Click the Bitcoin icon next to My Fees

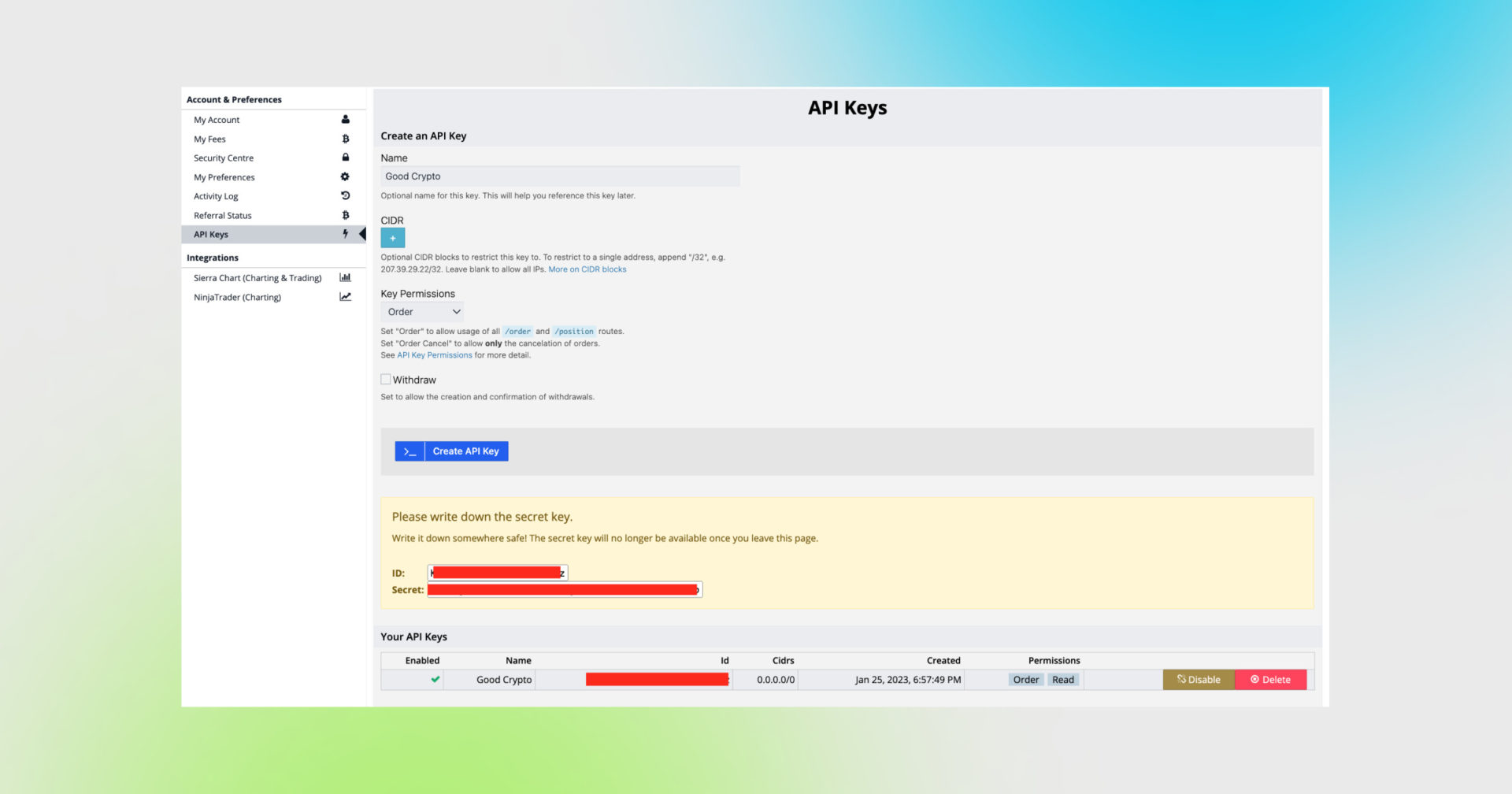click(x=345, y=139)
